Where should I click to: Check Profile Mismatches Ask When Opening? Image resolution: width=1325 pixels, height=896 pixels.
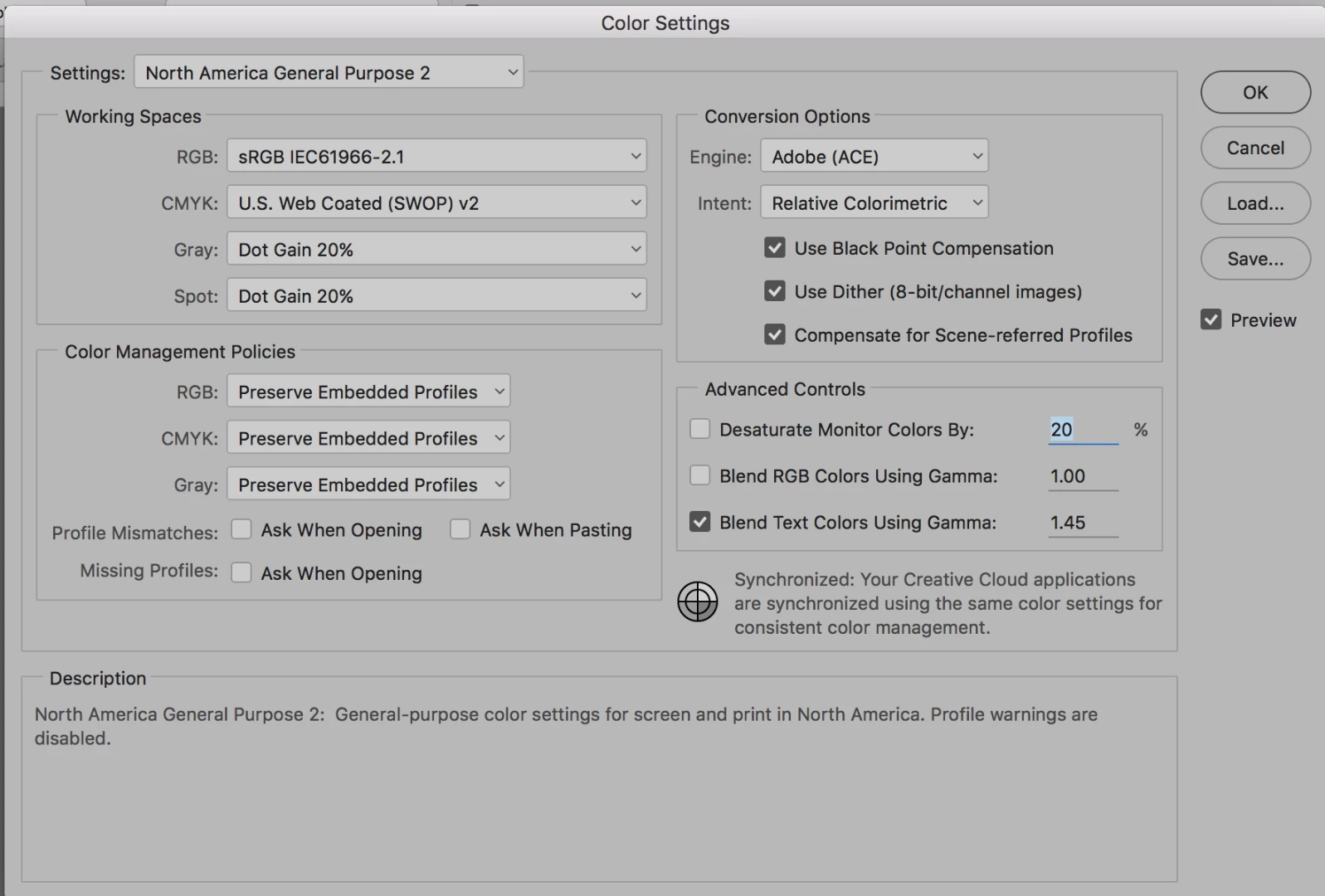pyautogui.click(x=241, y=529)
